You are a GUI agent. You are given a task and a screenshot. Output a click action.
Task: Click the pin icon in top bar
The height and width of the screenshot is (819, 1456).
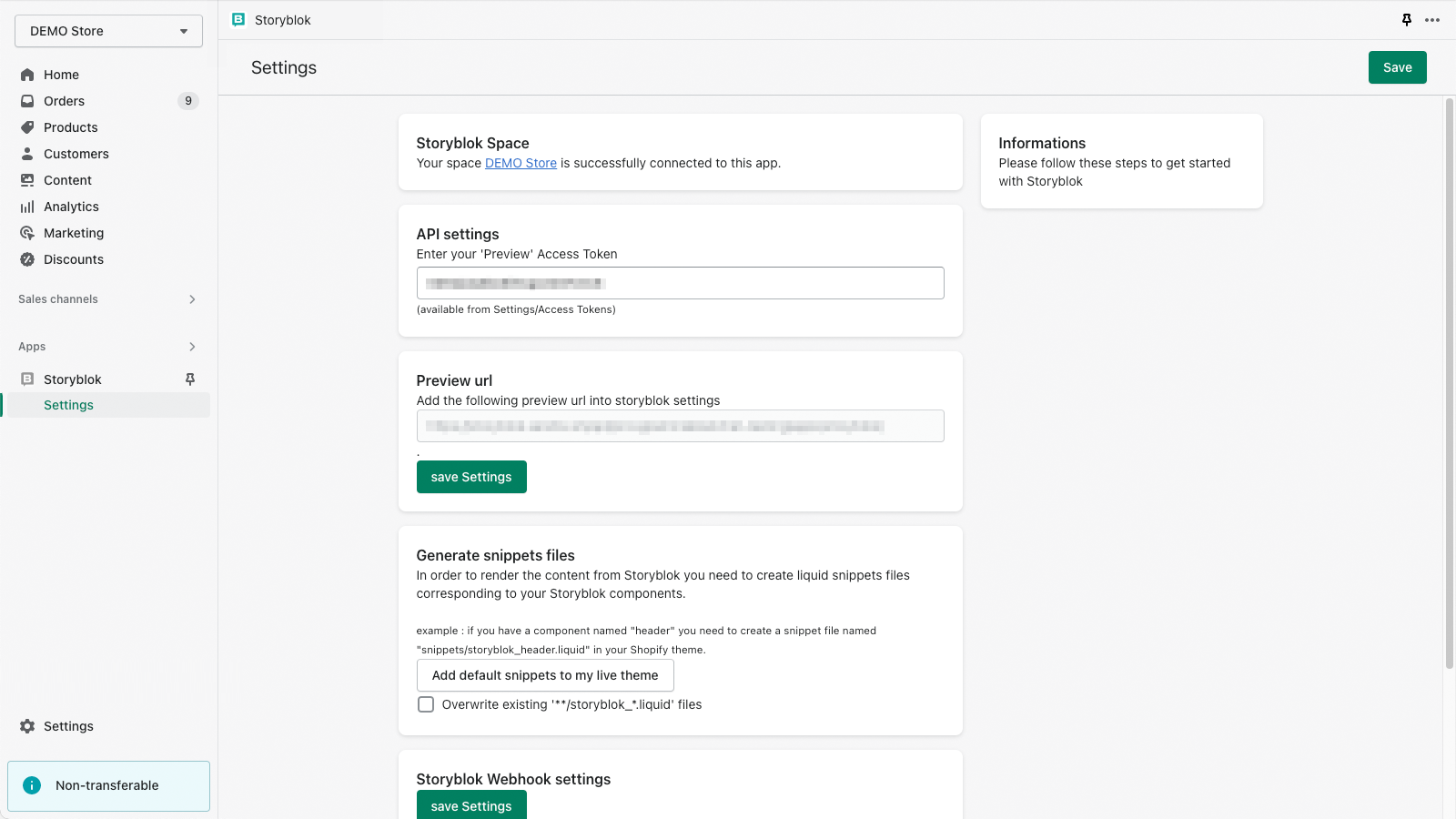click(x=1407, y=20)
